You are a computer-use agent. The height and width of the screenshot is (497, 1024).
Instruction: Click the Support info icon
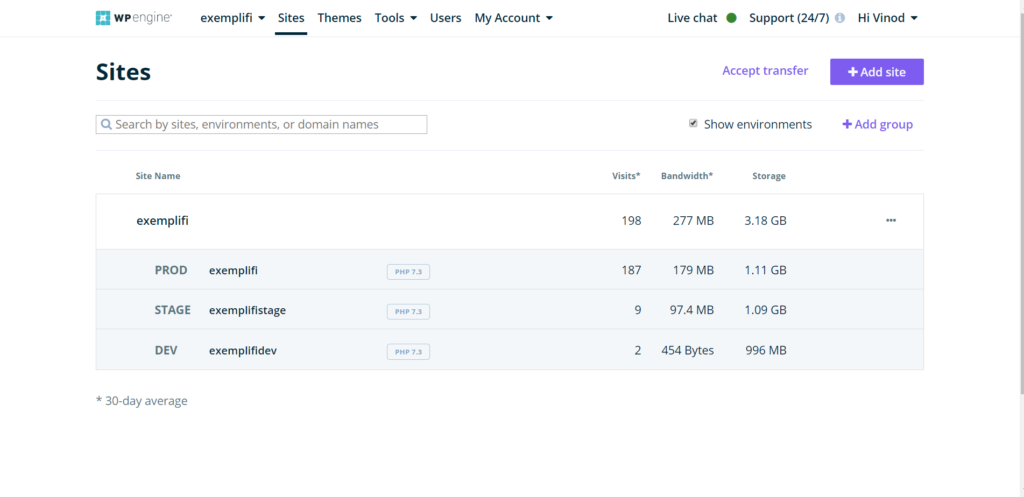[x=840, y=18]
